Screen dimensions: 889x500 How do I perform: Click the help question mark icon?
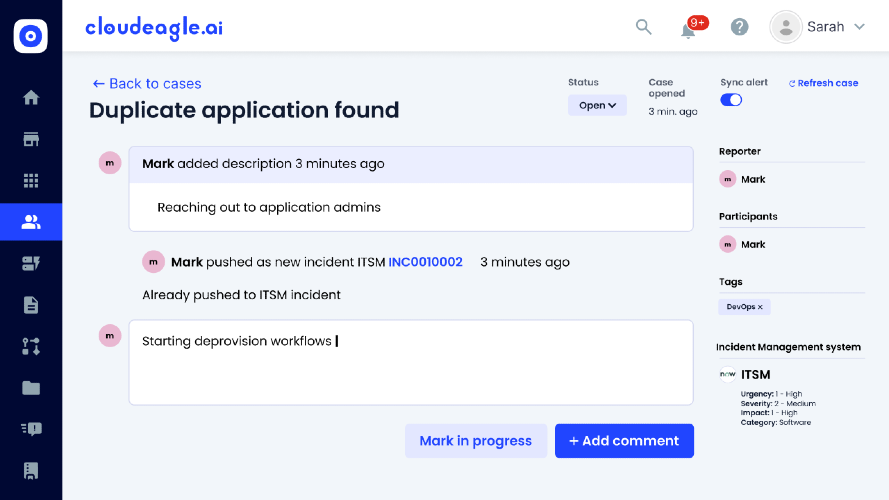pos(739,27)
